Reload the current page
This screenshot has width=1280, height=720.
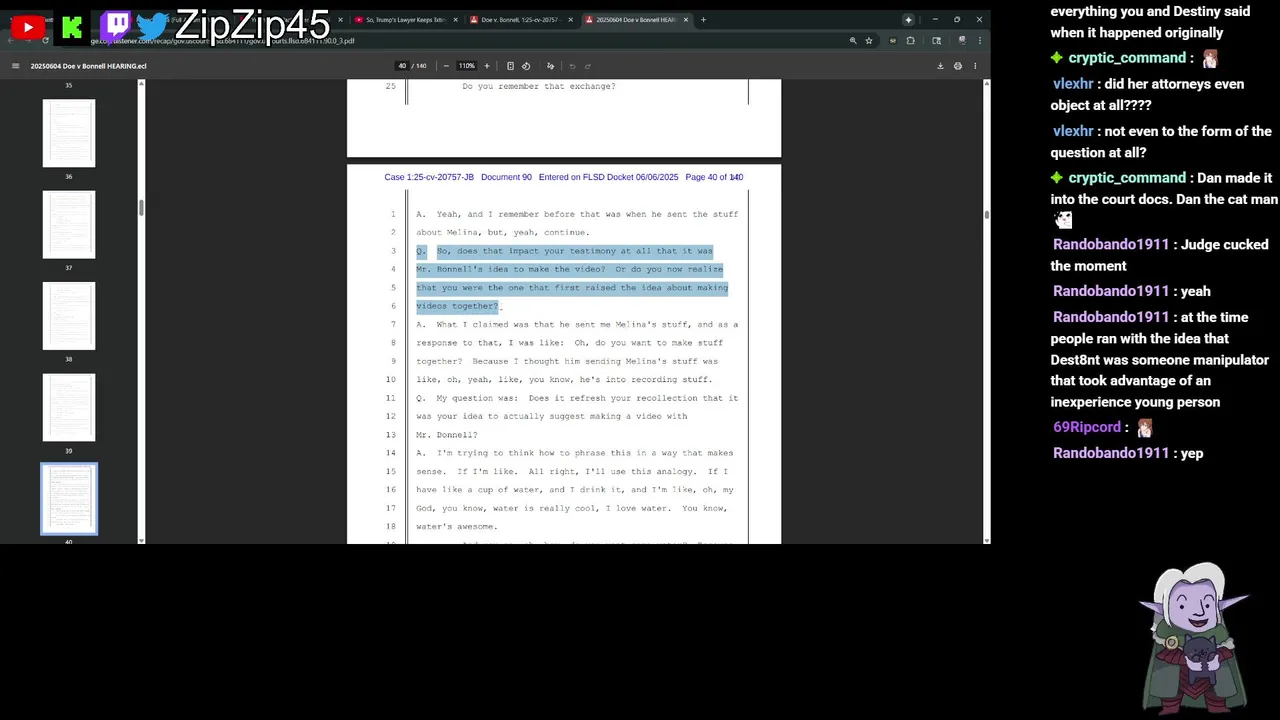tap(45, 41)
